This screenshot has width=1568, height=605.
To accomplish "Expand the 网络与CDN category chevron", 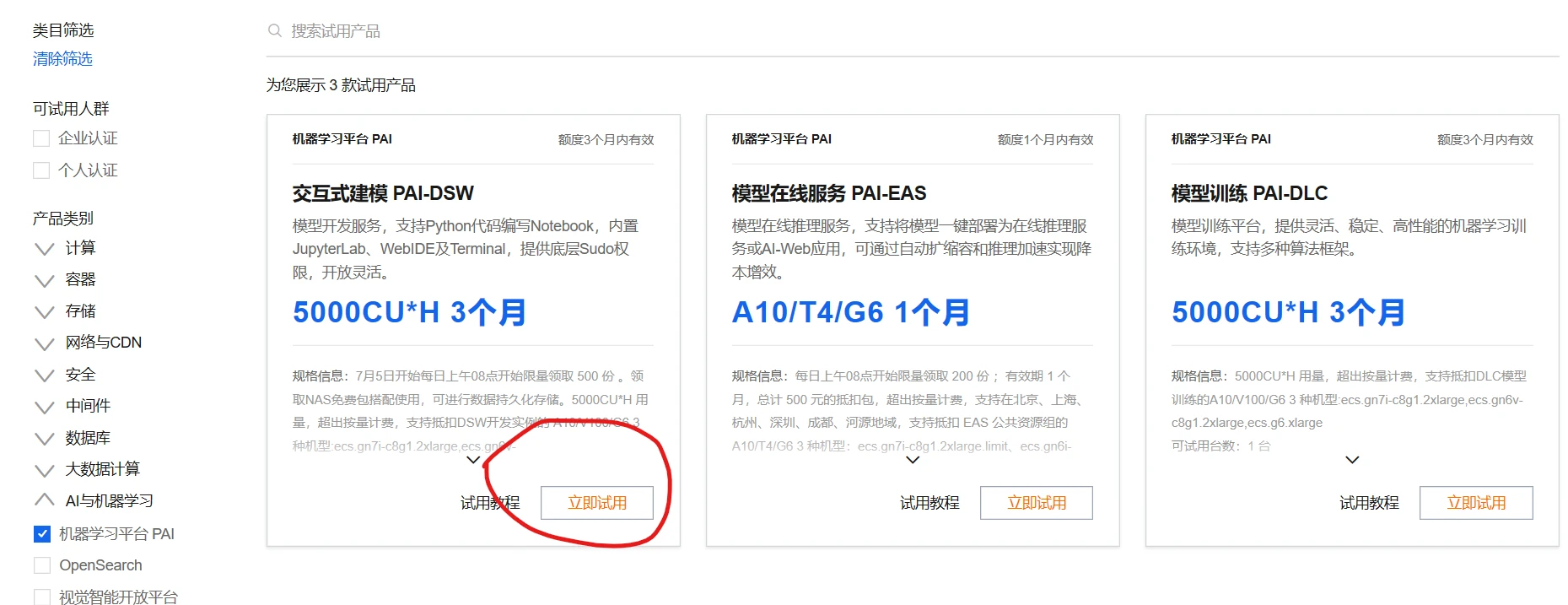I will coord(45,343).
